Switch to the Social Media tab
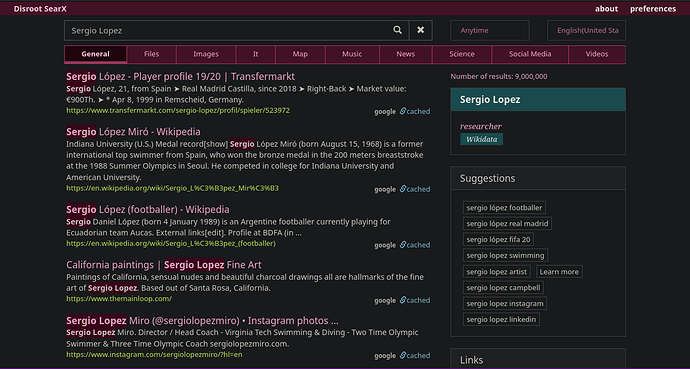The height and width of the screenshot is (369, 690). (x=530, y=54)
